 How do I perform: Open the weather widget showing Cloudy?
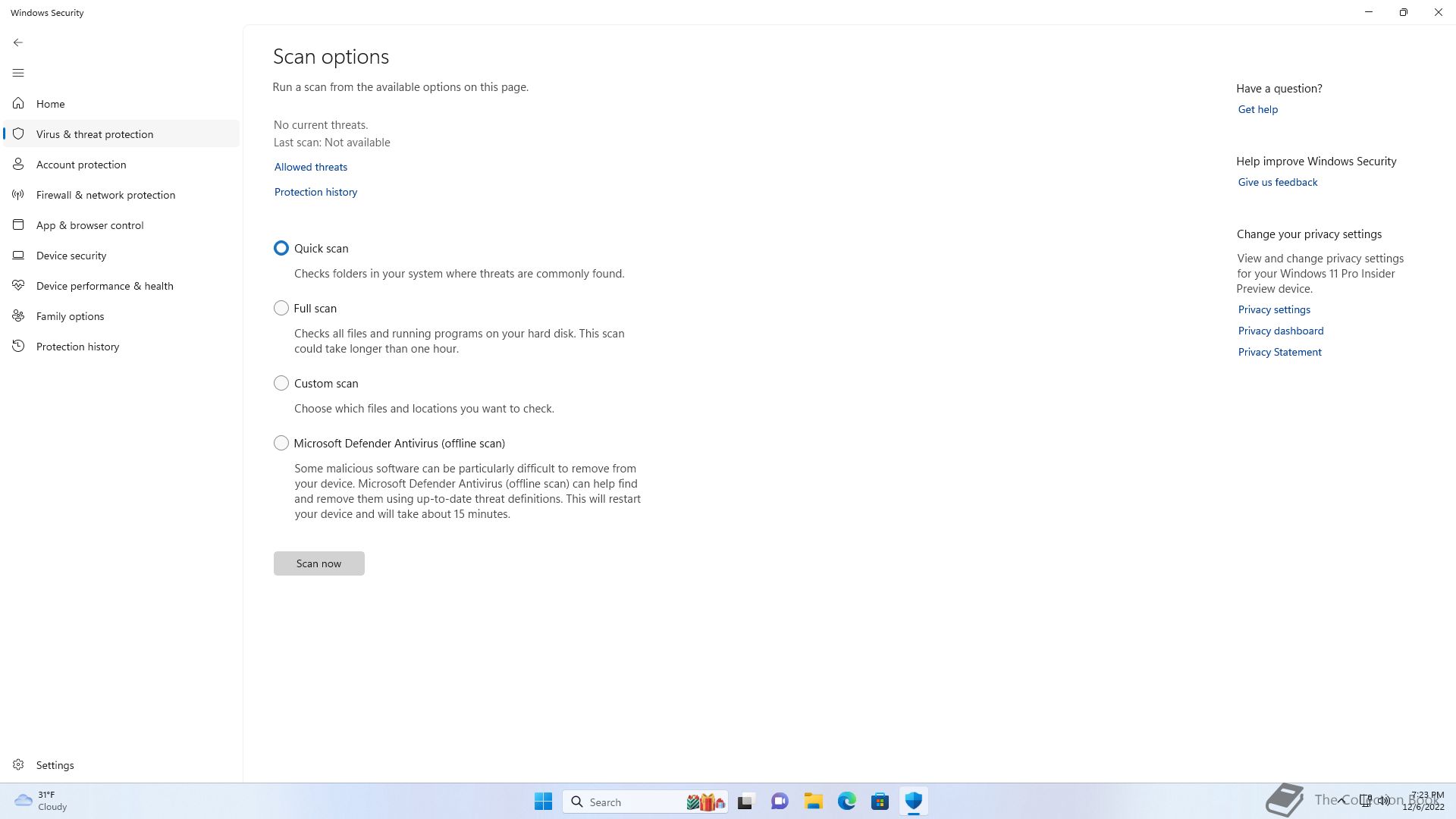[x=41, y=801]
